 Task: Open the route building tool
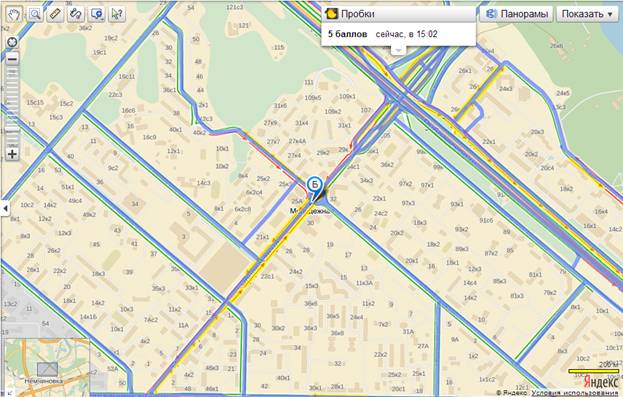tap(75, 14)
